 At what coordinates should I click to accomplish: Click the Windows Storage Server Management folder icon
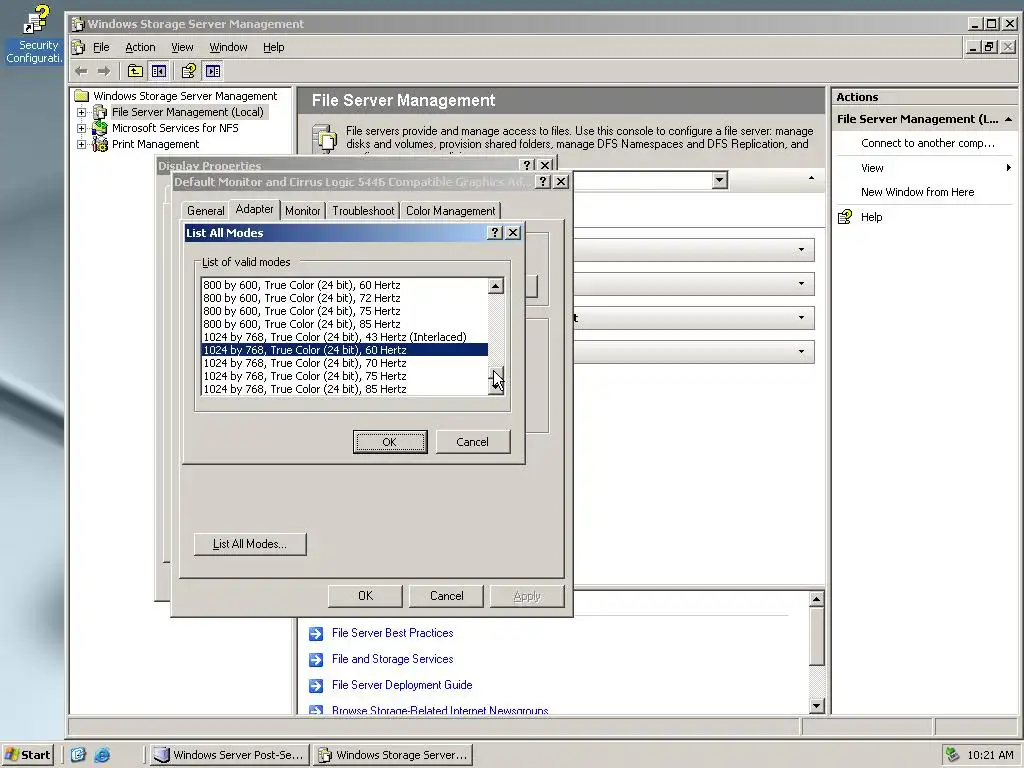[81, 96]
